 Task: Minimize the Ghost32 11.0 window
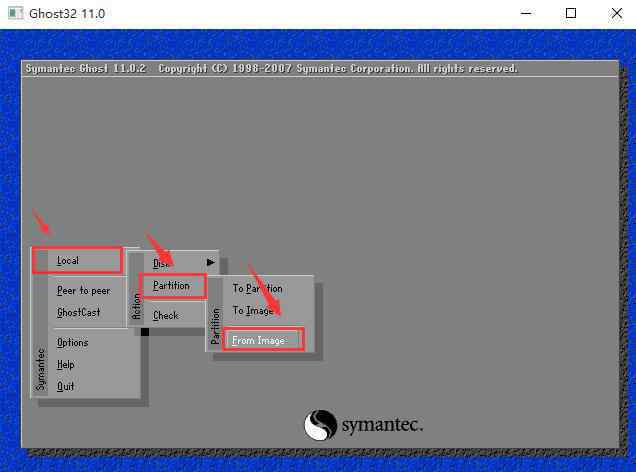tap(526, 13)
